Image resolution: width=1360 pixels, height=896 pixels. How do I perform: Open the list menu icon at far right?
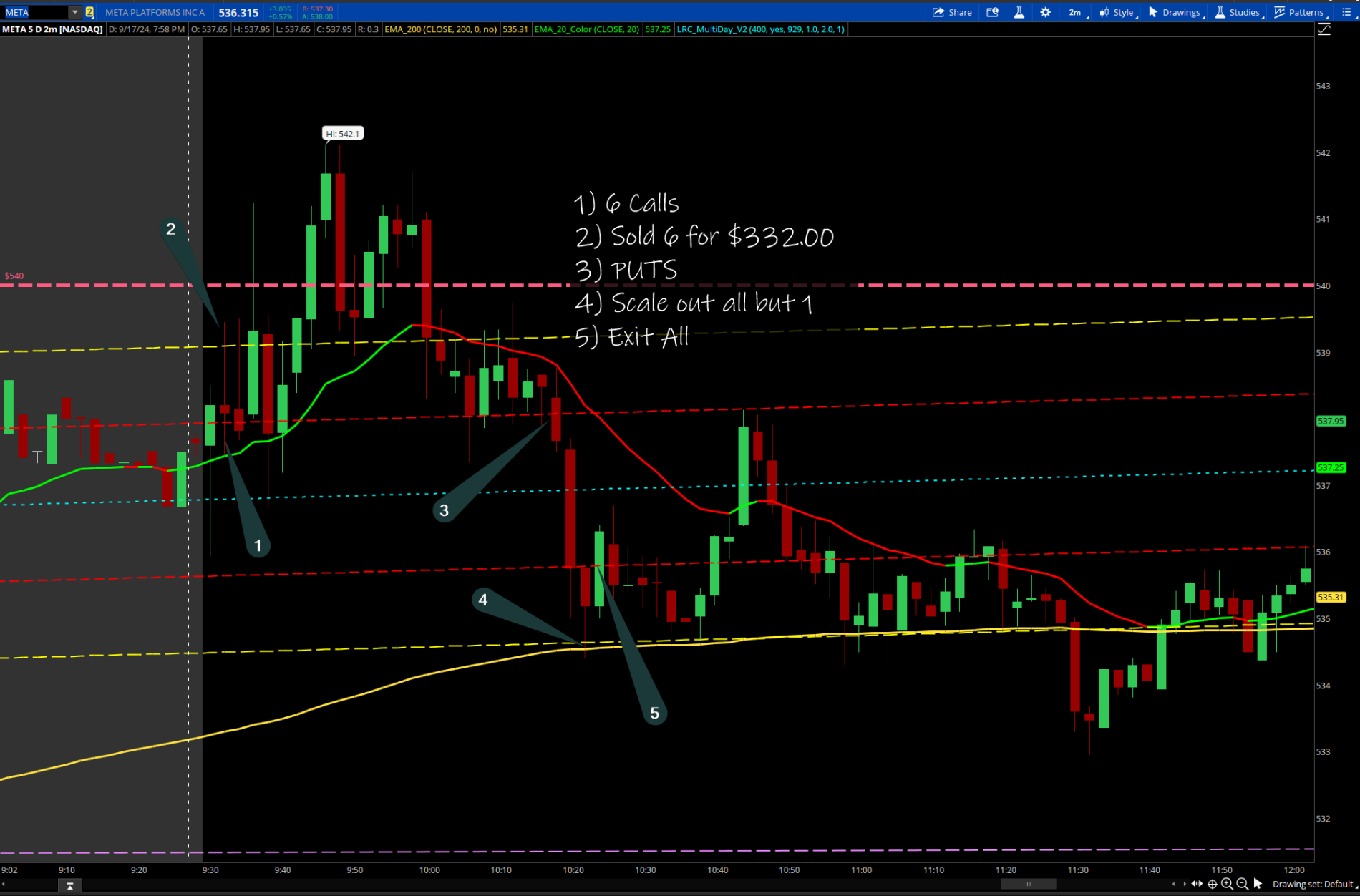[1346, 12]
